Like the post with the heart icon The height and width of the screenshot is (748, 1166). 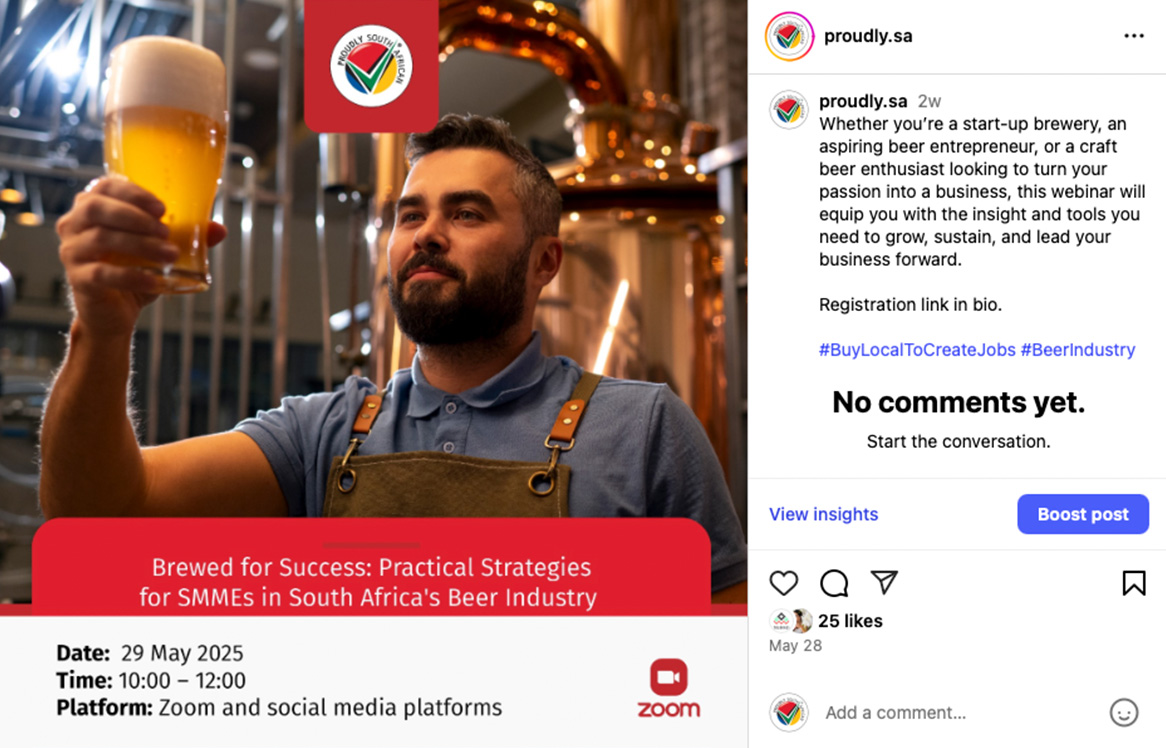(783, 583)
